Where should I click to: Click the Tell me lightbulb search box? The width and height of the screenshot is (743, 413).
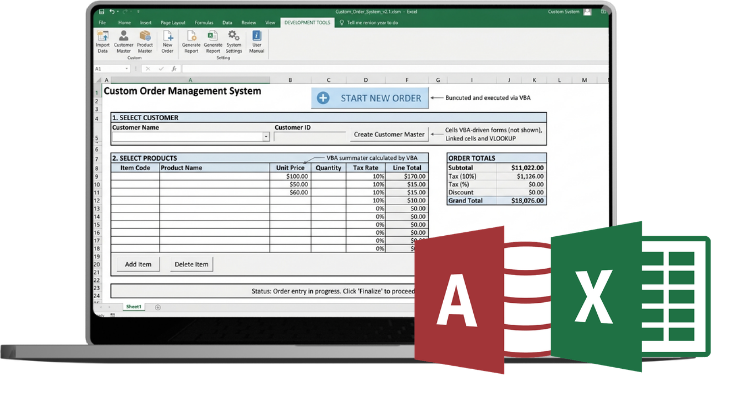(x=372, y=22)
